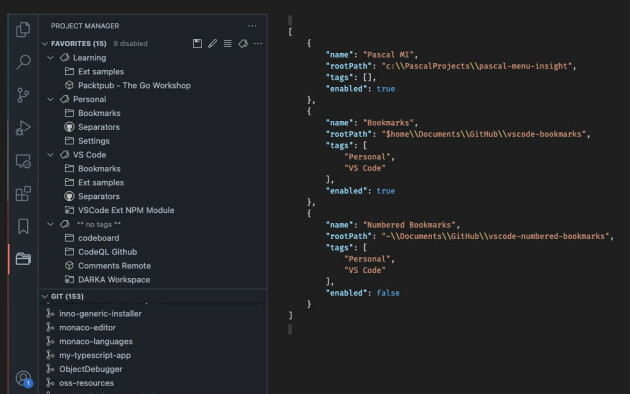This screenshot has width=630, height=394.
Task: Open the Explorer view in activity bar
Action: [23, 29]
